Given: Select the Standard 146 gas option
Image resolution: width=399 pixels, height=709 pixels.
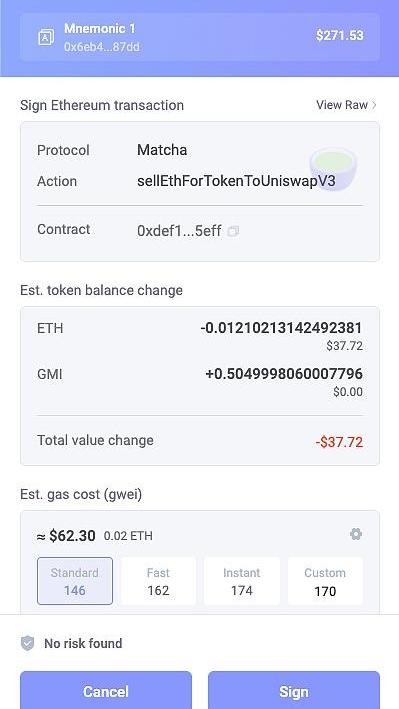Looking at the screenshot, I should pos(75,581).
